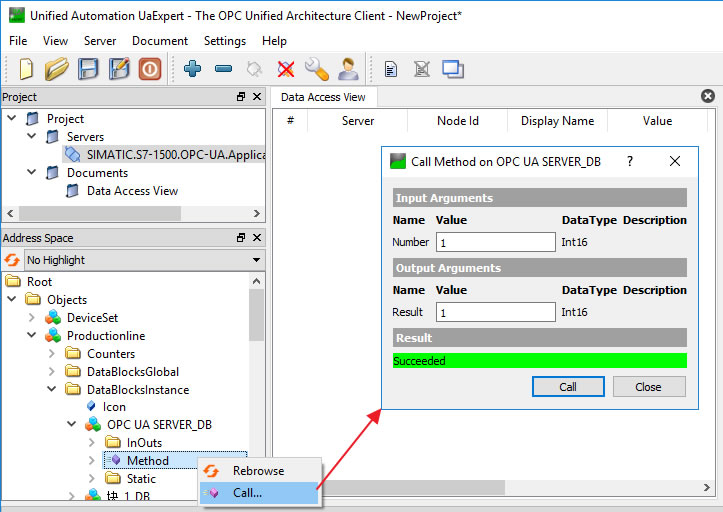Open the File menu
The width and height of the screenshot is (723, 512).
(x=18, y=41)
